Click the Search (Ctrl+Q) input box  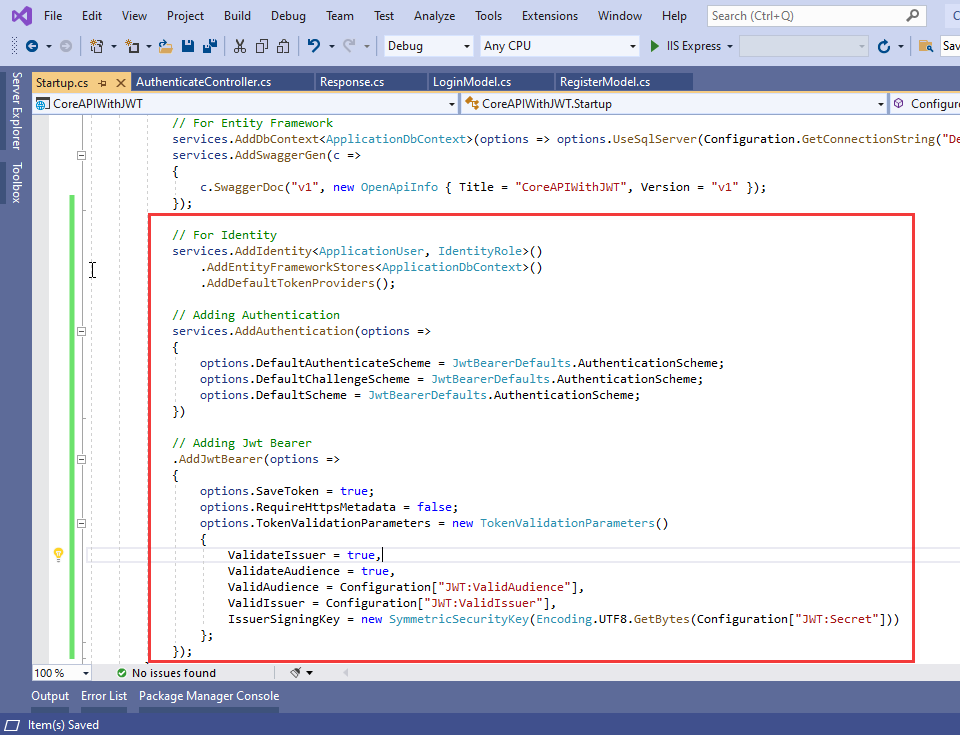tap(815, 16)
